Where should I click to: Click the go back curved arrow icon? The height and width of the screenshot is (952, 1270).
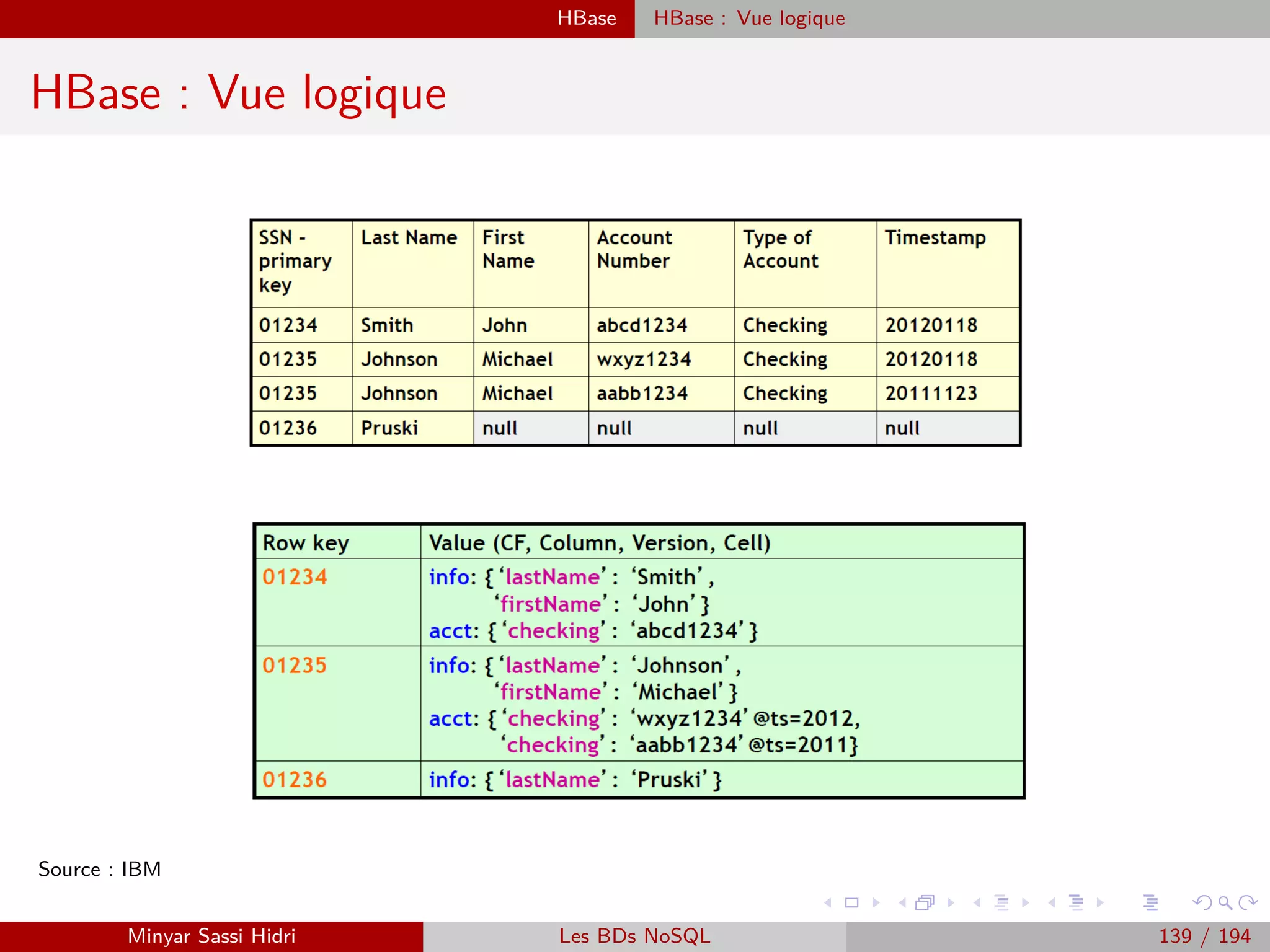1202,902
